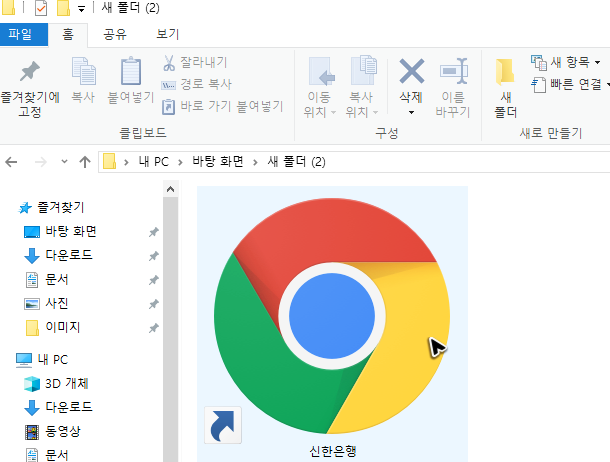
Task: Click the properties checkmark icon in title bar
Action: pyautogui.click(x=41, y=8)
